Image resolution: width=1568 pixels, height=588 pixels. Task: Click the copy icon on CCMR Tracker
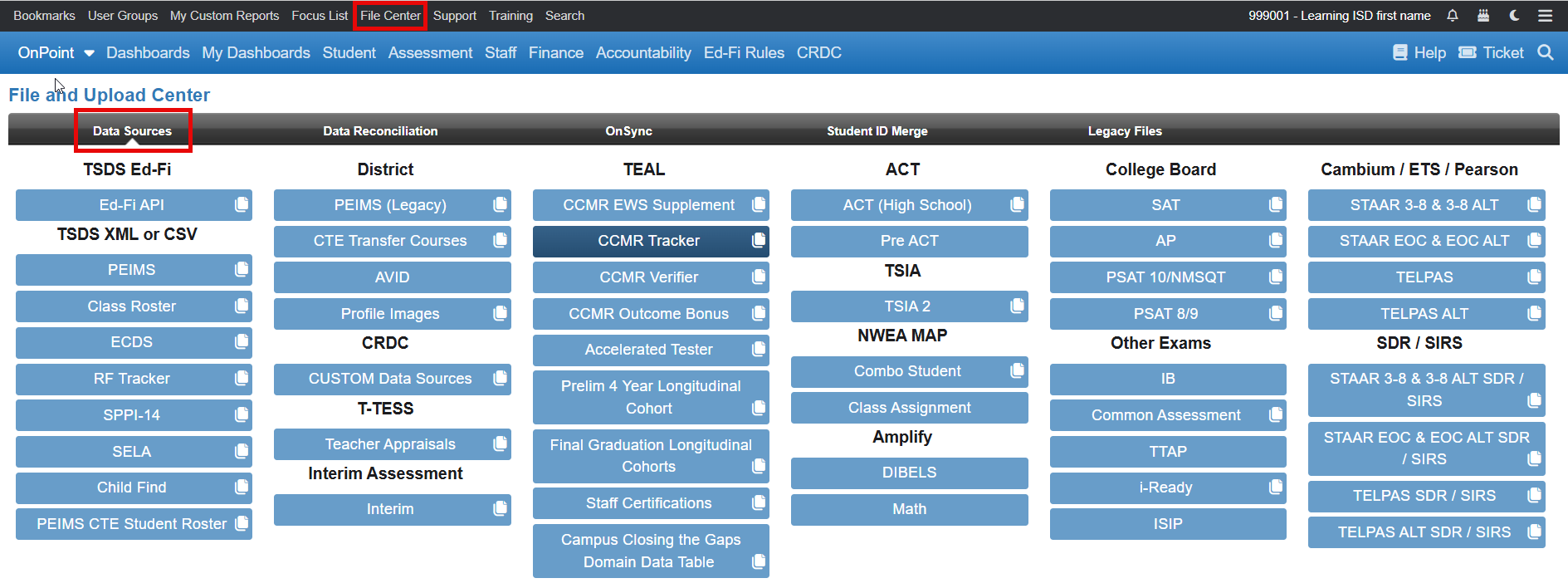point(759,240)
